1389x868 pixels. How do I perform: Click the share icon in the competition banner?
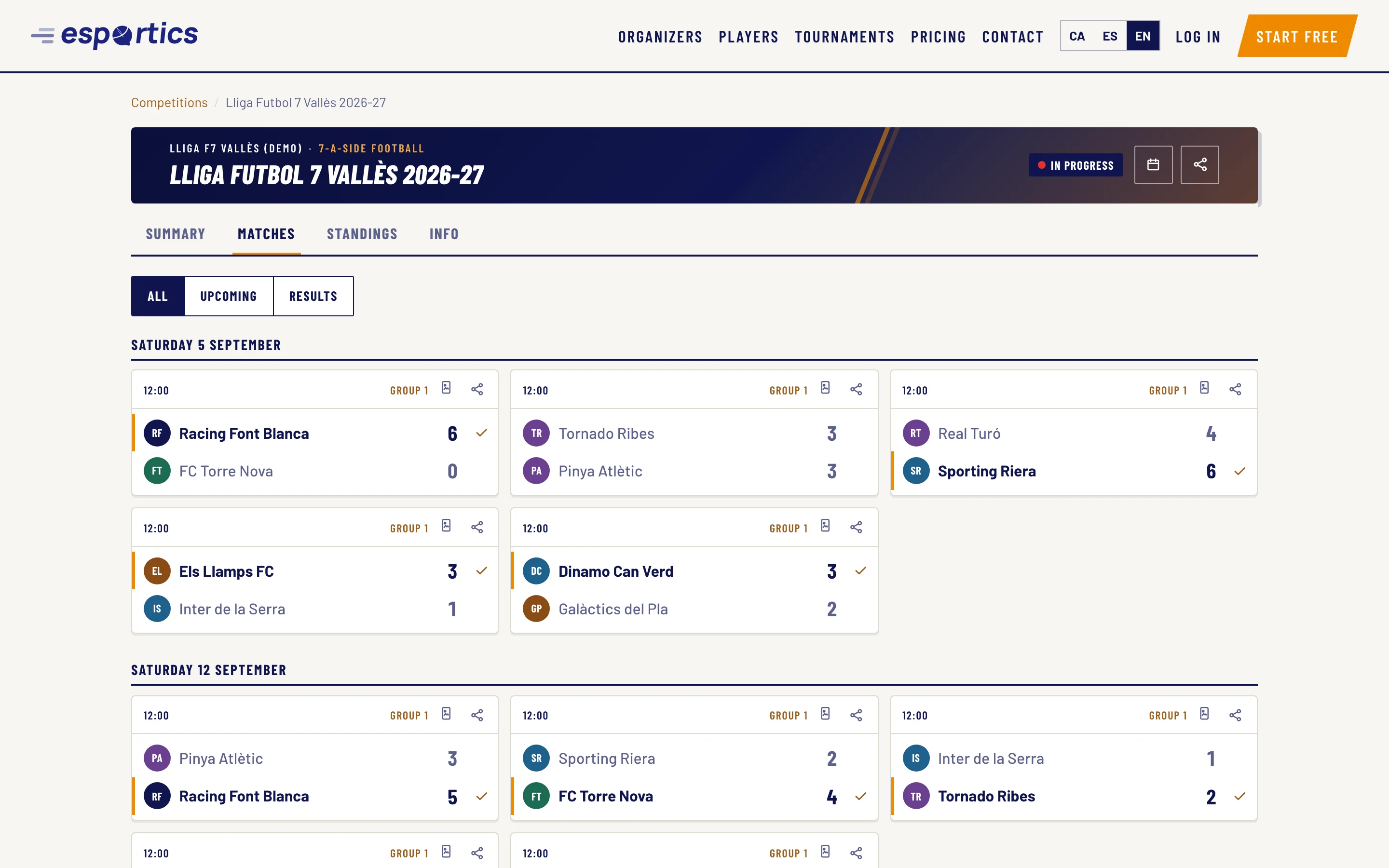pos(1199,165)
